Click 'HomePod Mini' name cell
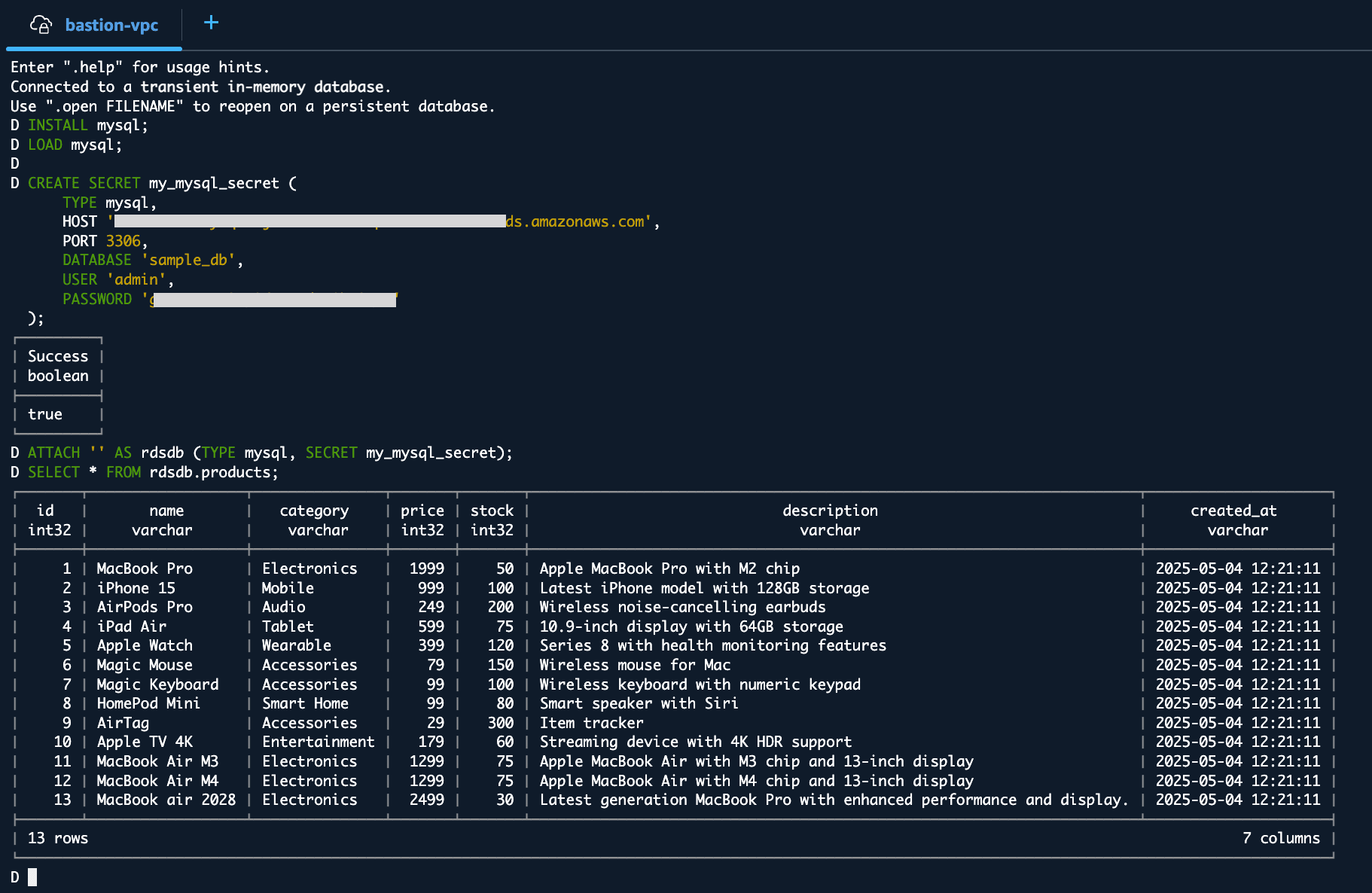The height and width of the screenshot is (893, 1372). coord(148,703)
